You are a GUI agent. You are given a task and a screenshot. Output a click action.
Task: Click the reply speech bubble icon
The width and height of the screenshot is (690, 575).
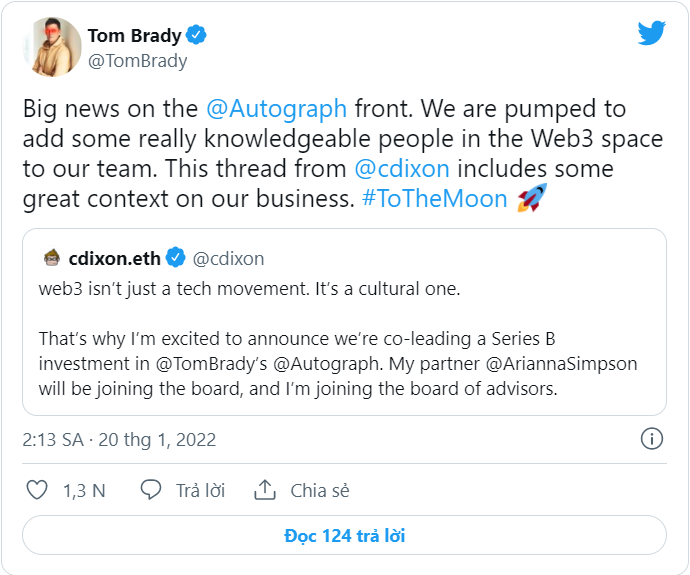[x=151, y=490]
